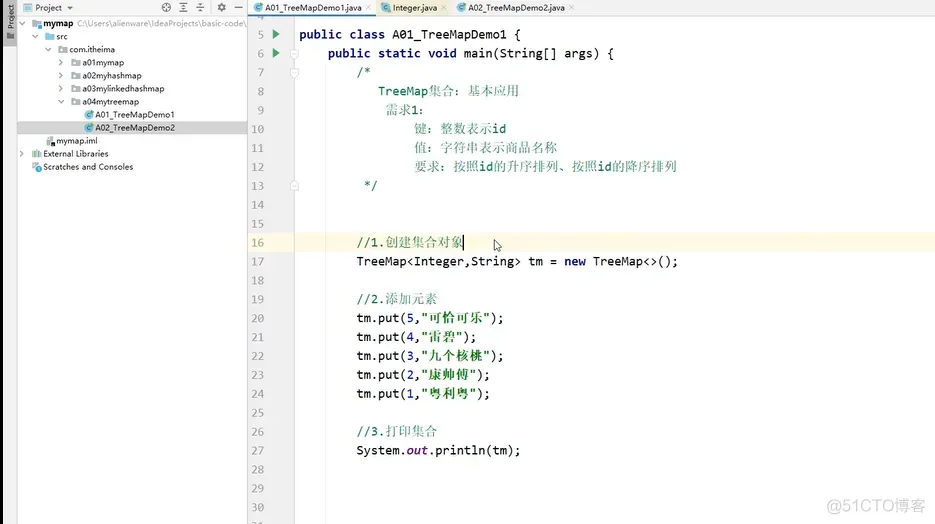Select the com.itheima package in tree
Viewport: 935px width, 524px height.
86,49
